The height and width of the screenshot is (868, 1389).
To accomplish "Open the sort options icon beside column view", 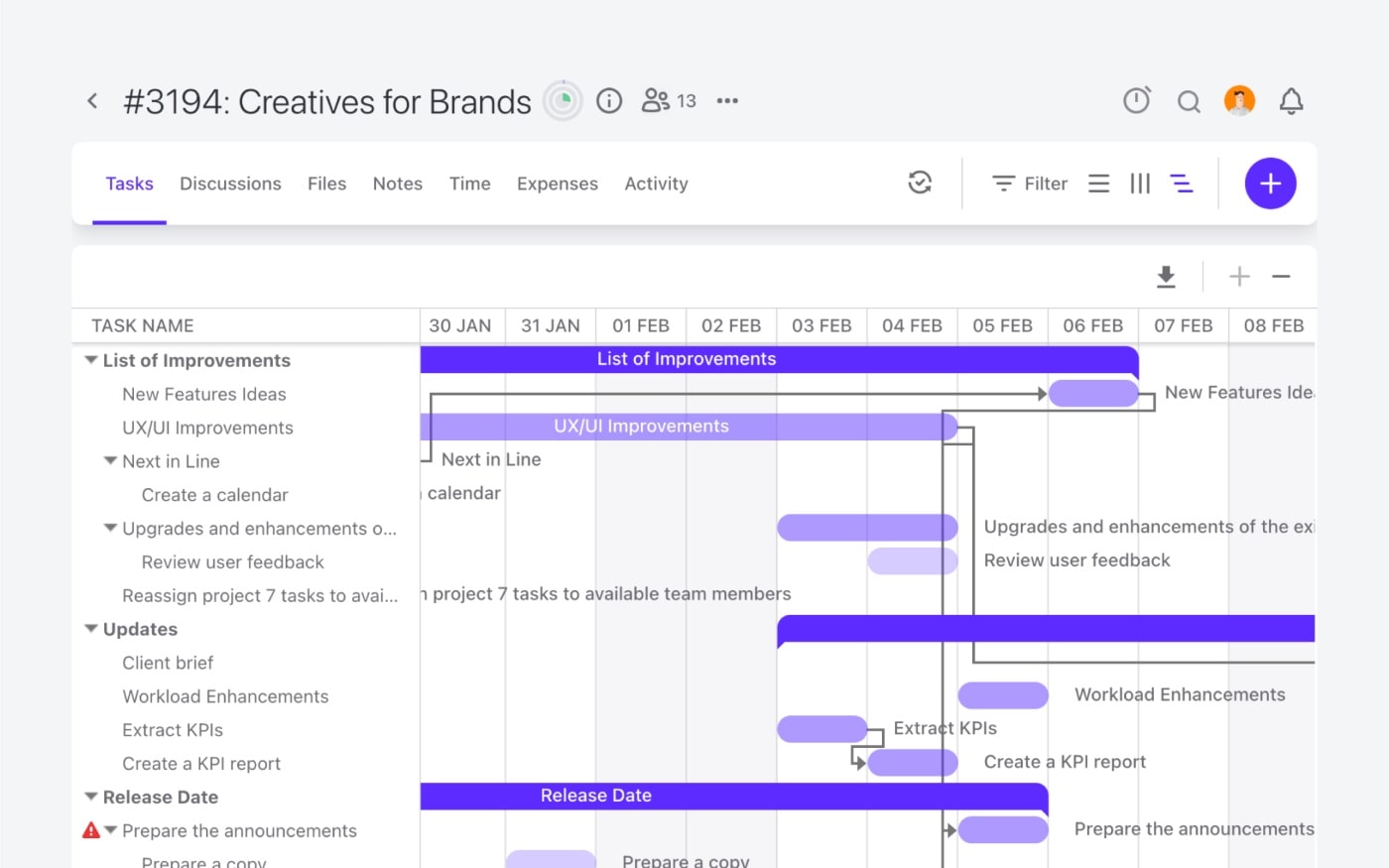I will click(x=1182, y=183).
